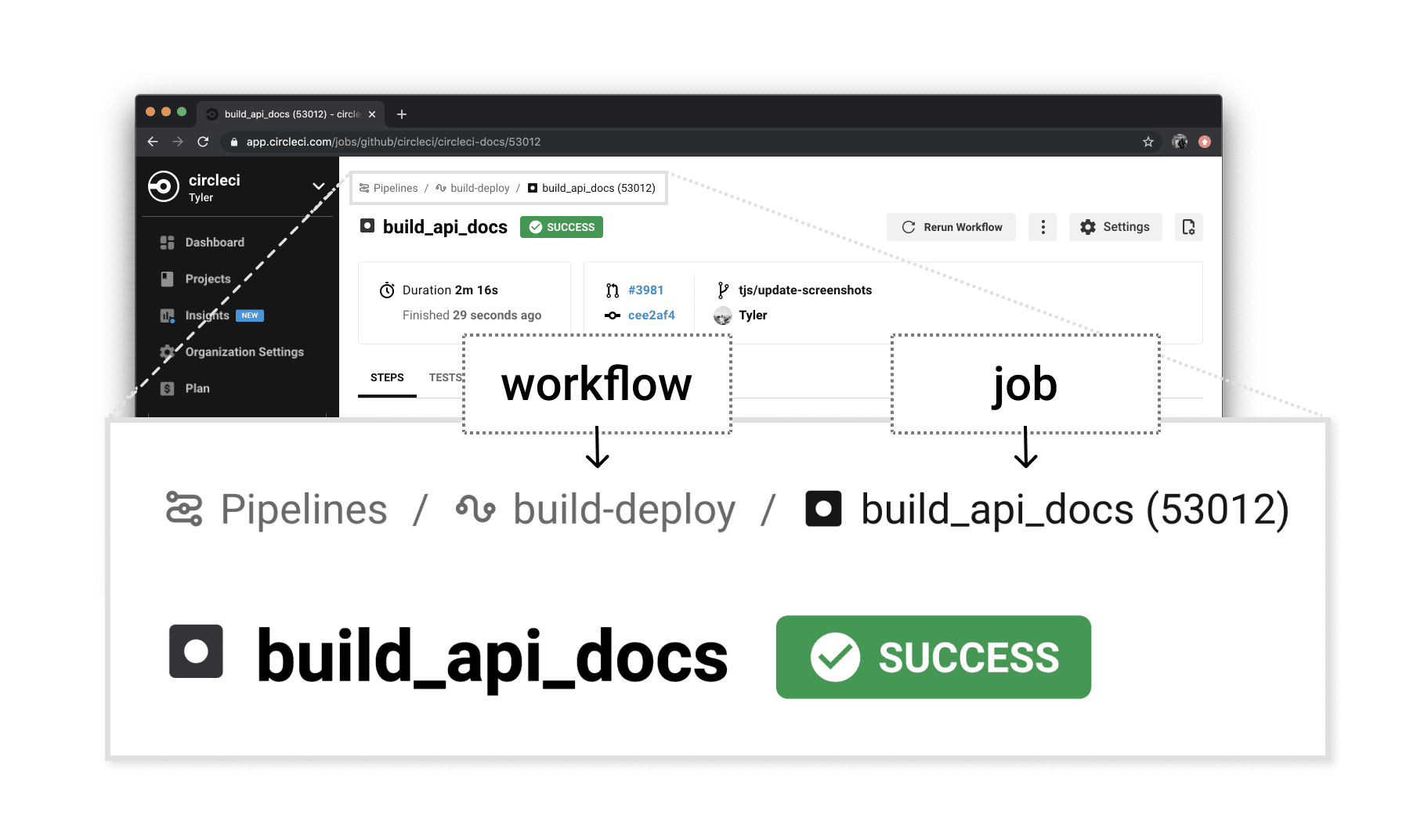Click the "Finished 29 seconds ago" text
This screenshot has width=1406, height=840.
472,315
